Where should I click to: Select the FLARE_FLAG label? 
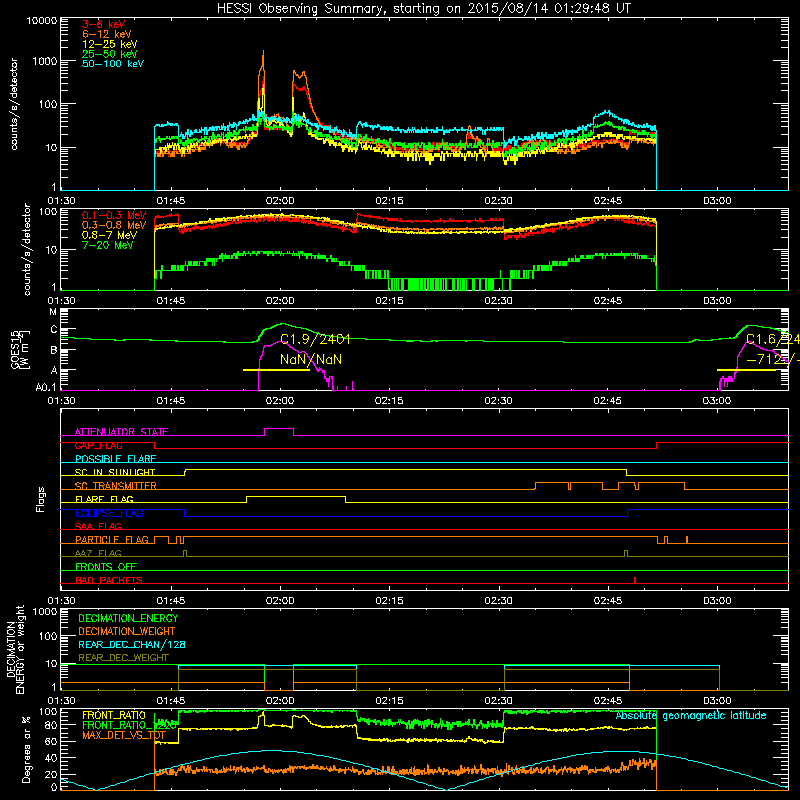click(104, 499)
